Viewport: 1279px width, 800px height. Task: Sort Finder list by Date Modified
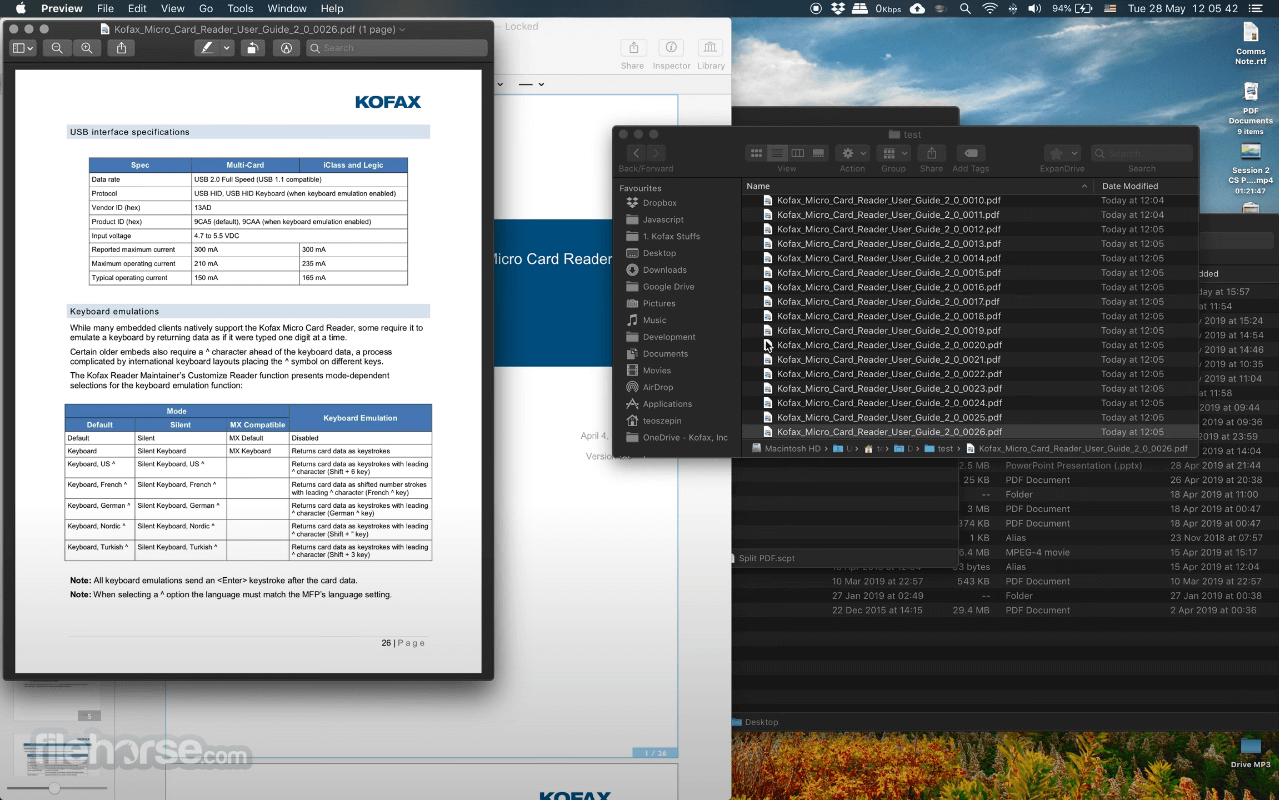tap(1146, 186)
